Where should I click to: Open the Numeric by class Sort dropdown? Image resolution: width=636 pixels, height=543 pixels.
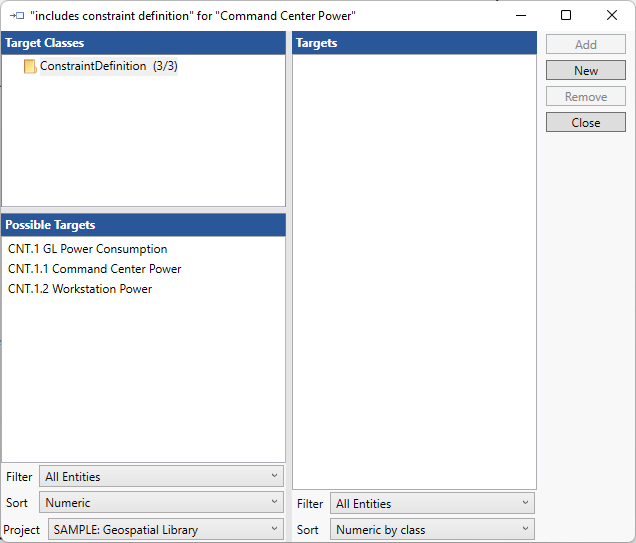pyautogui.click(x=432, y=530)
